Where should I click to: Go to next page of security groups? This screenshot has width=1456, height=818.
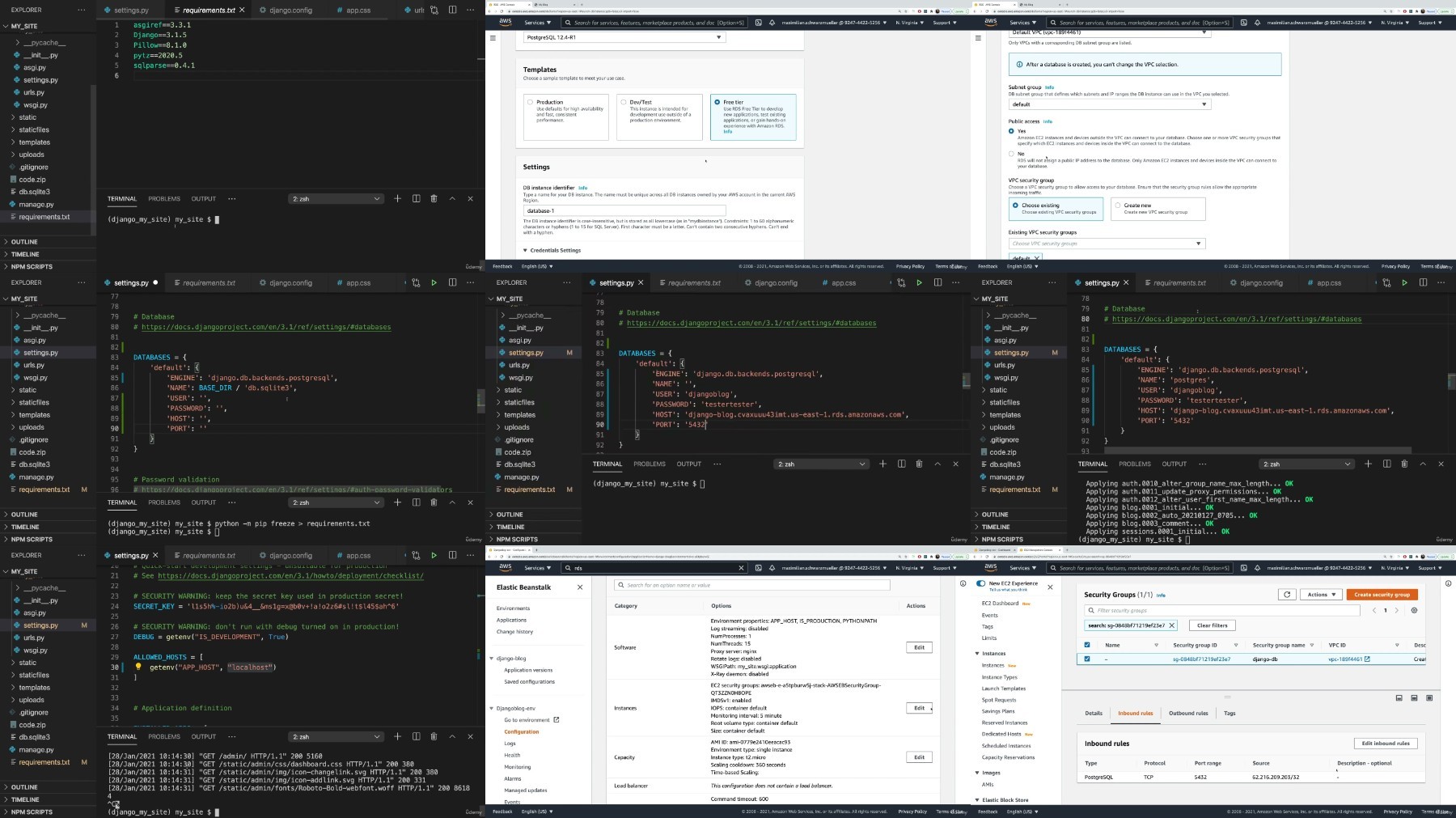click(1396, 610)
